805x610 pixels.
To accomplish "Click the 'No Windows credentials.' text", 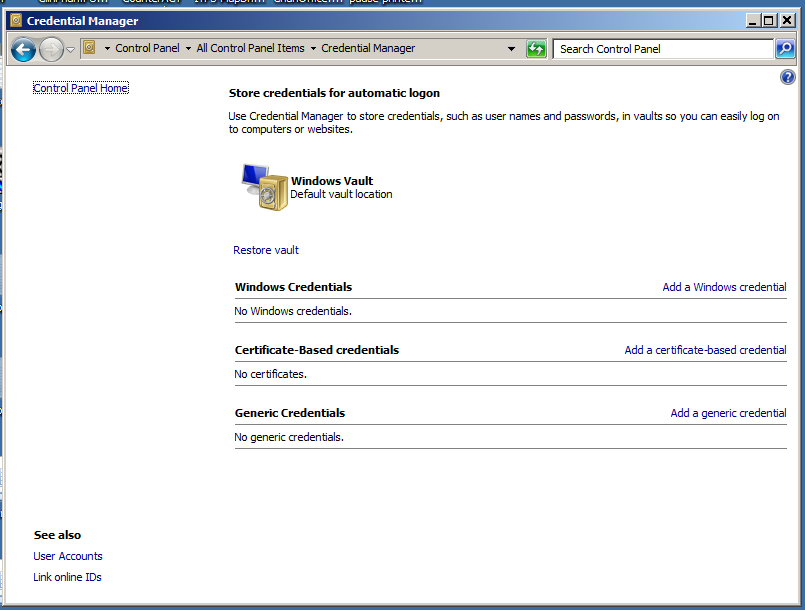I will click(293, 311).
